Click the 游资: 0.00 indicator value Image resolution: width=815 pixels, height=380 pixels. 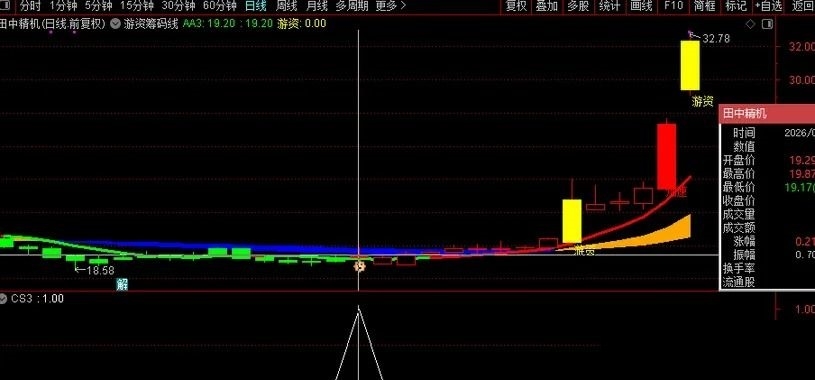(x=302, y=24)
